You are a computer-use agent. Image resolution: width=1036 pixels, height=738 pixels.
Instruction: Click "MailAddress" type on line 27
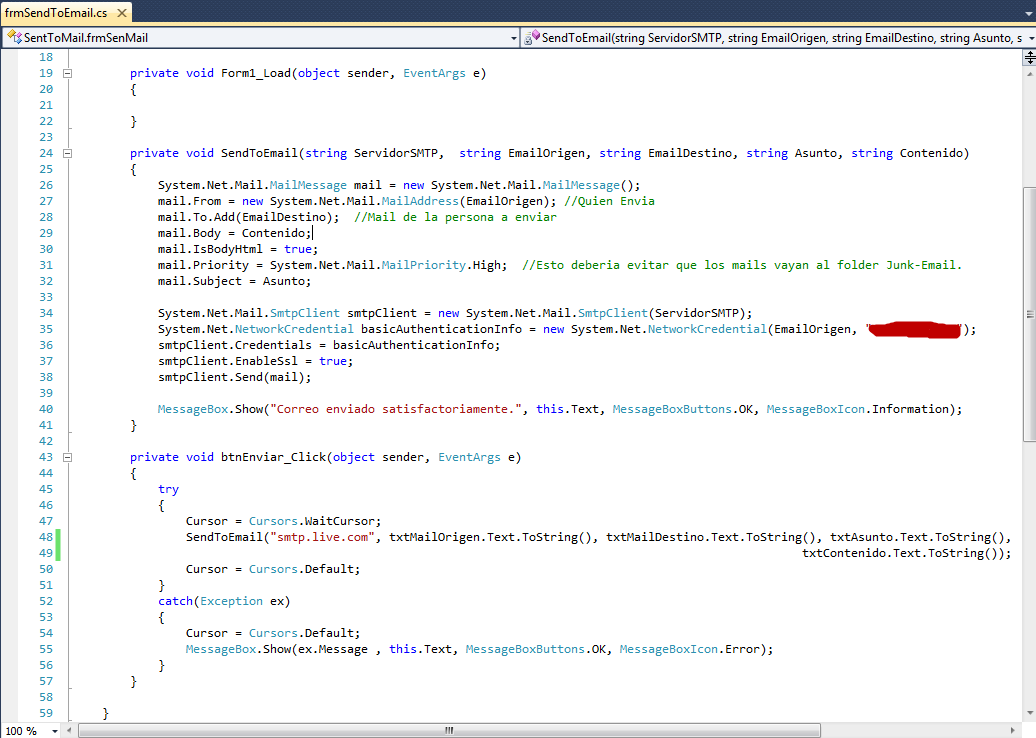point(420,201)
